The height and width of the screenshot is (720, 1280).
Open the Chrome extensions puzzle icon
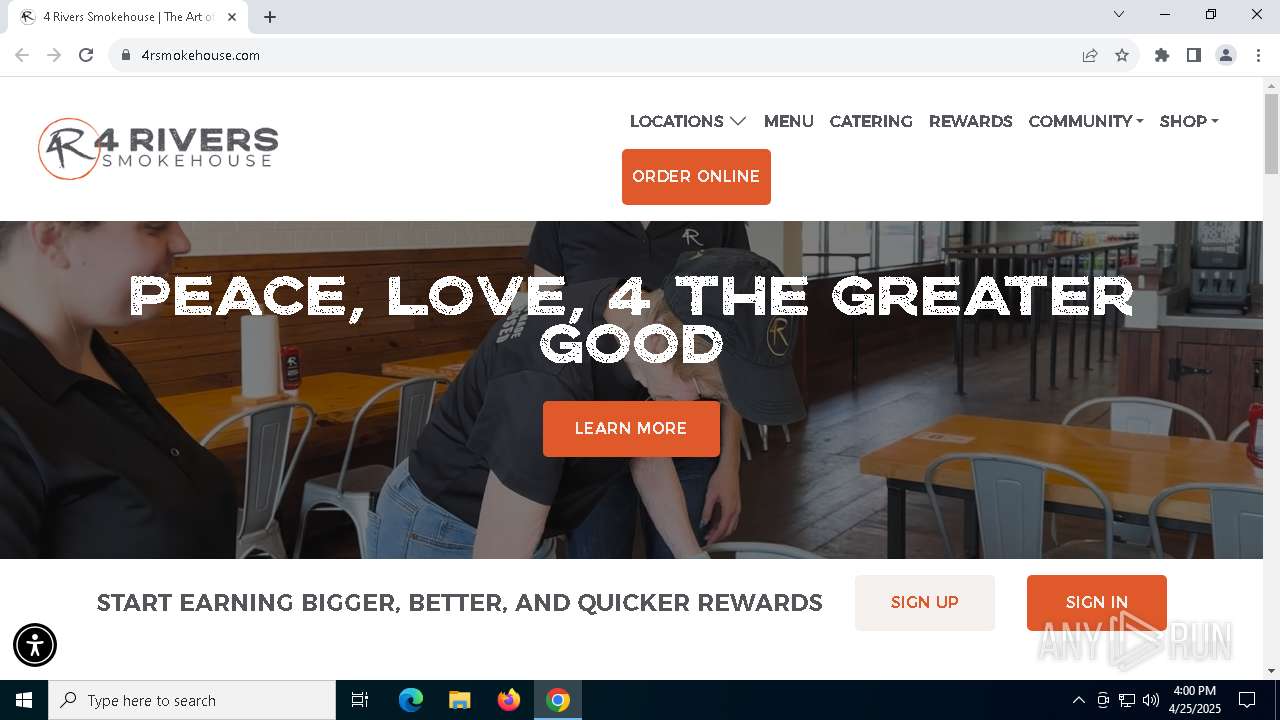point(1162,55)
